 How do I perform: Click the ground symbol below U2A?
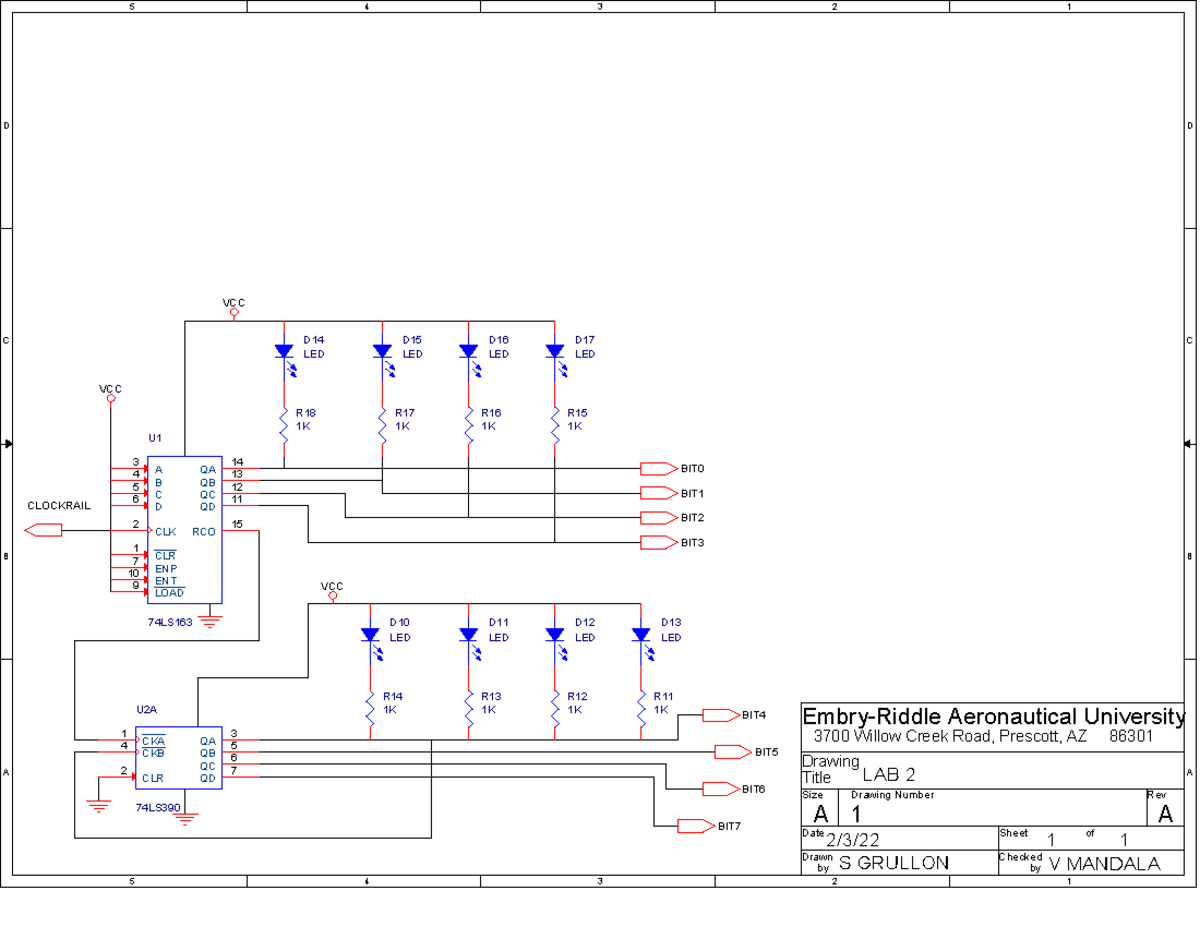click(185, 818)
